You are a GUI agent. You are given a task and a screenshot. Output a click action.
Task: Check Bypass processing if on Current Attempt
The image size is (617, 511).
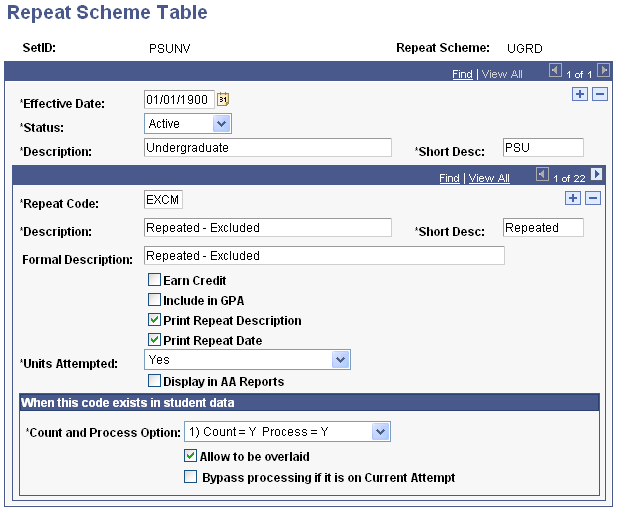tap(190, 477)
